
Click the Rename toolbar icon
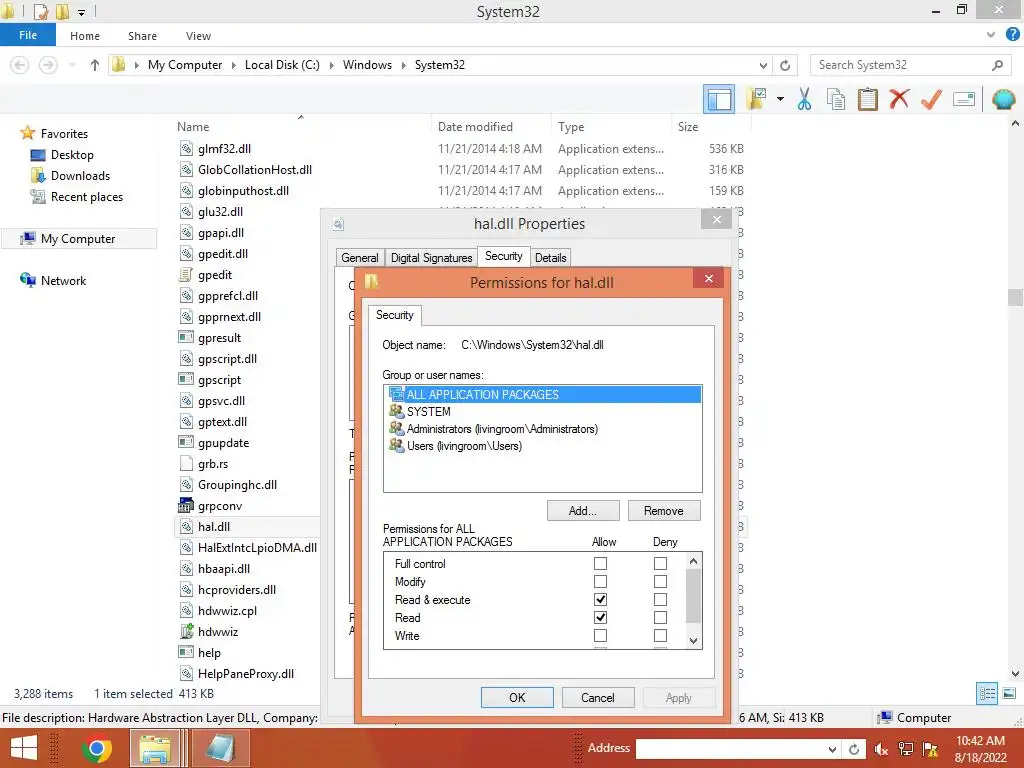tap(964, 99)
